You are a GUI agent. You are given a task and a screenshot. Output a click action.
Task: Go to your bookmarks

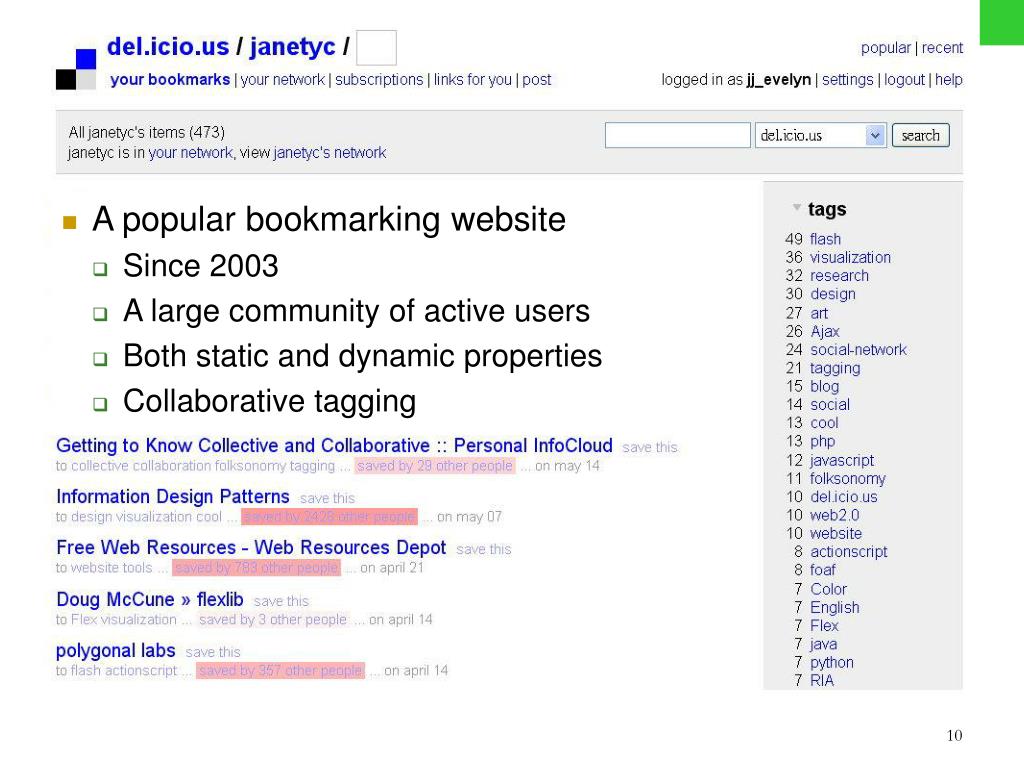pos(170,80)
